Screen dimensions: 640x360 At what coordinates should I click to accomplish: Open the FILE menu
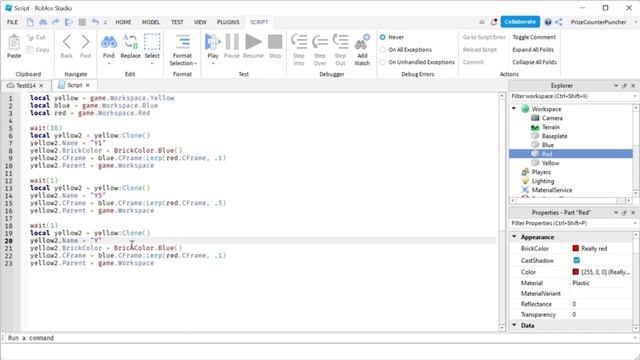click(x=12, y=22)
